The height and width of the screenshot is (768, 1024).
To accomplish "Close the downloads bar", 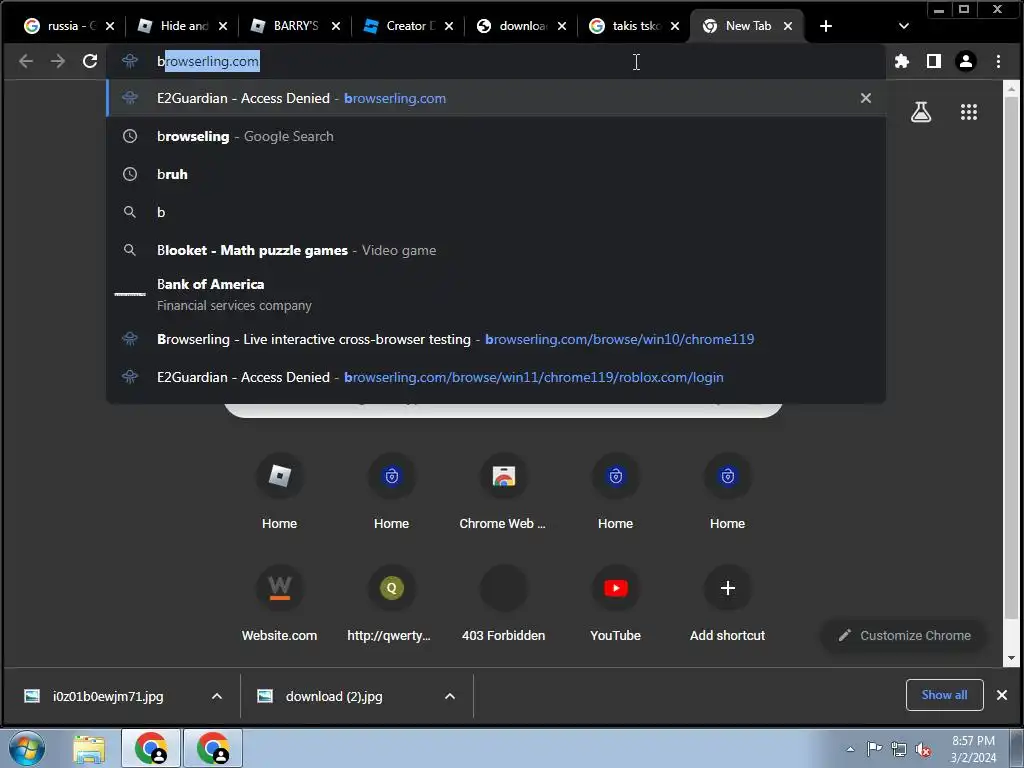I will 1002,695.
